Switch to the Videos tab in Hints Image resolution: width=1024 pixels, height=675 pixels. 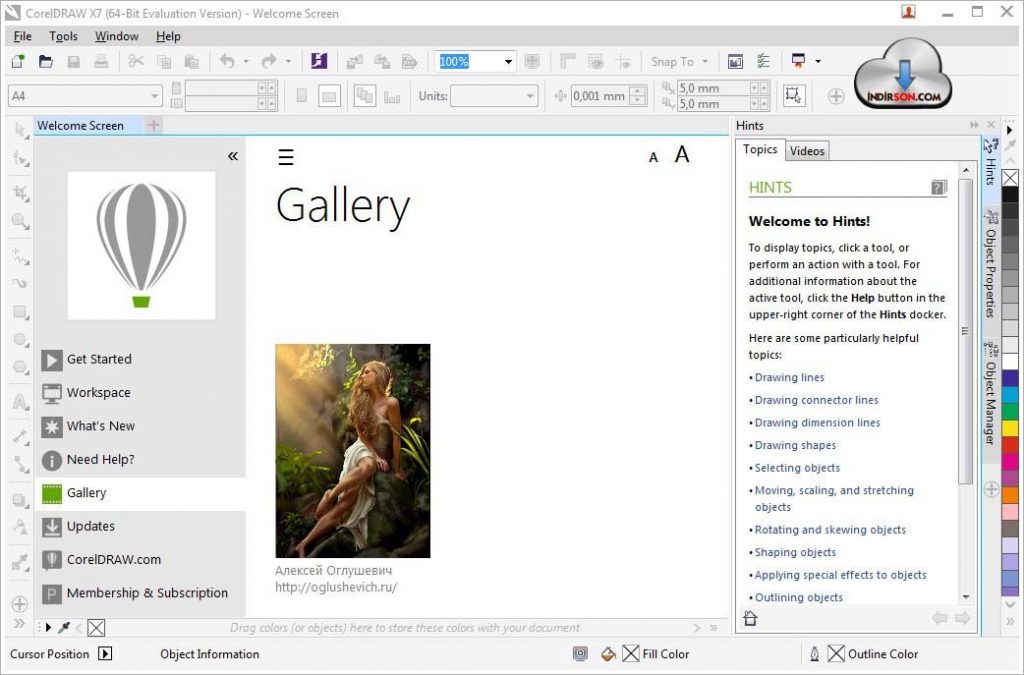(x=807, y=151)
